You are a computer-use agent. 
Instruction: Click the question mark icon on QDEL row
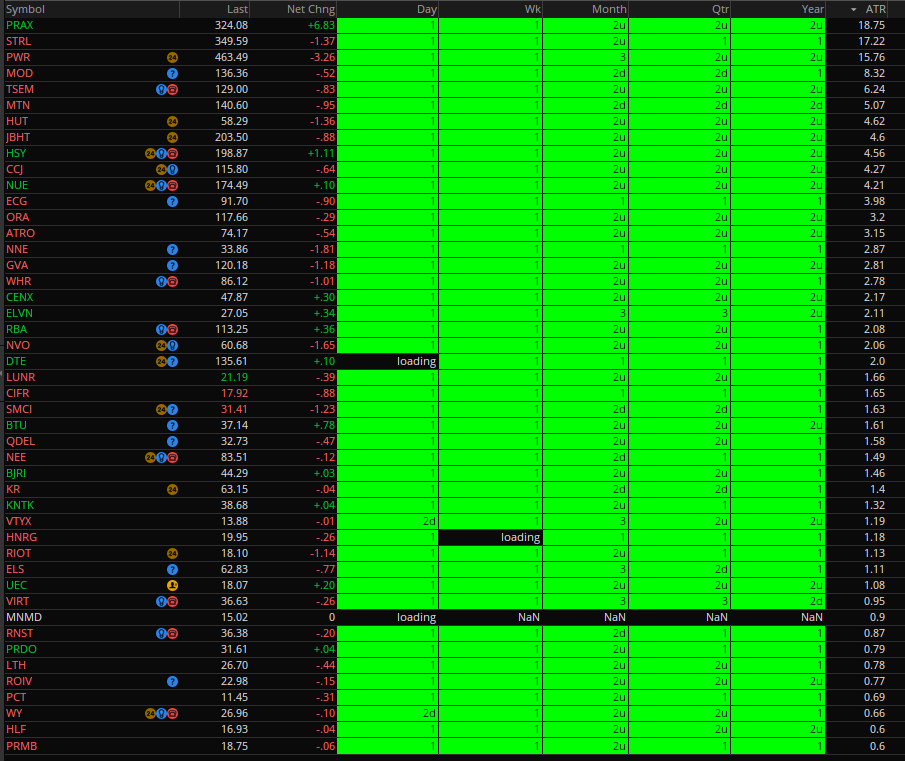point(172,442)
